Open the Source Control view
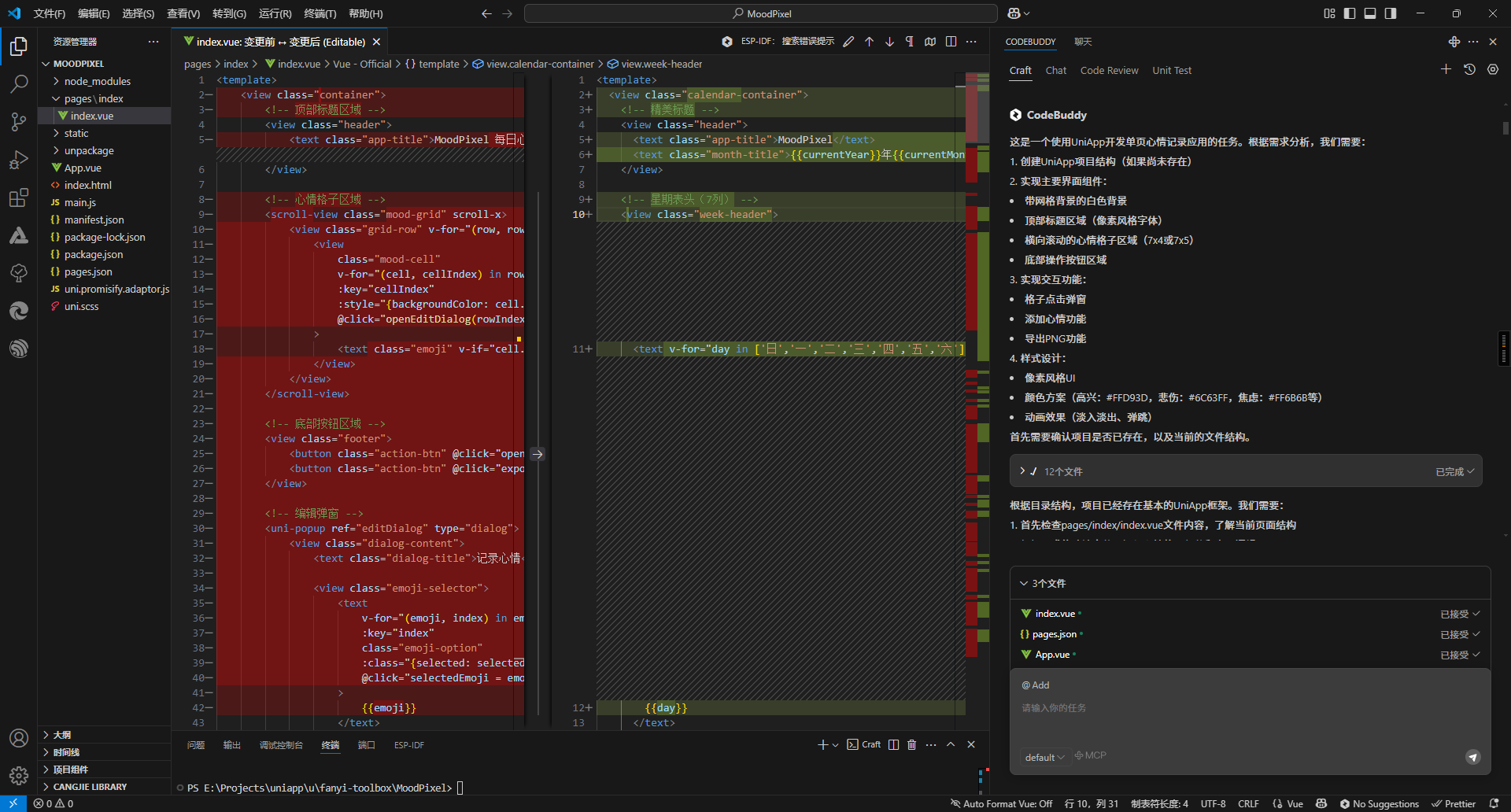Screen dimensions: 1511x812 (19, 121)
